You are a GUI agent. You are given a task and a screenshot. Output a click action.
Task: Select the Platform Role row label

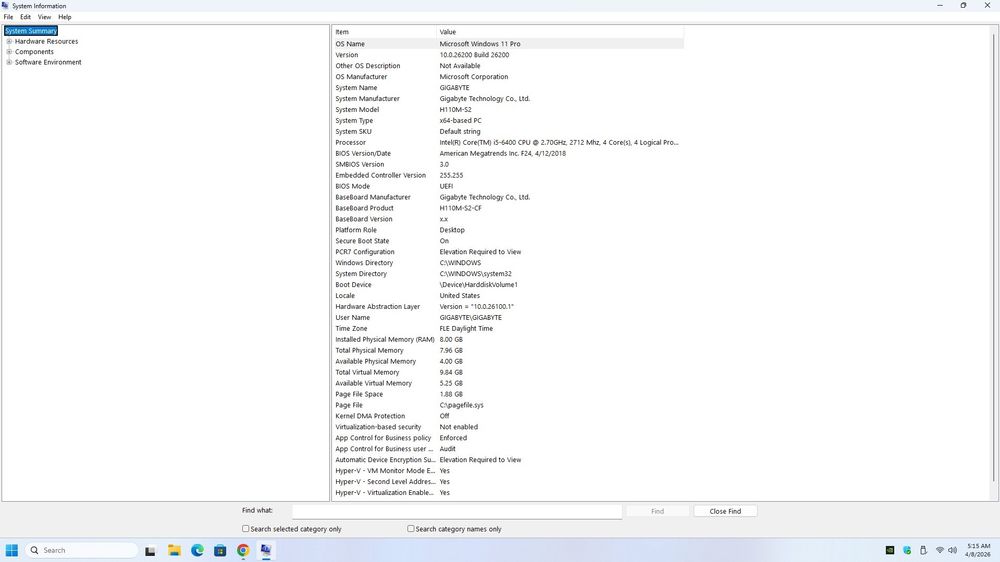click(356, 230)
